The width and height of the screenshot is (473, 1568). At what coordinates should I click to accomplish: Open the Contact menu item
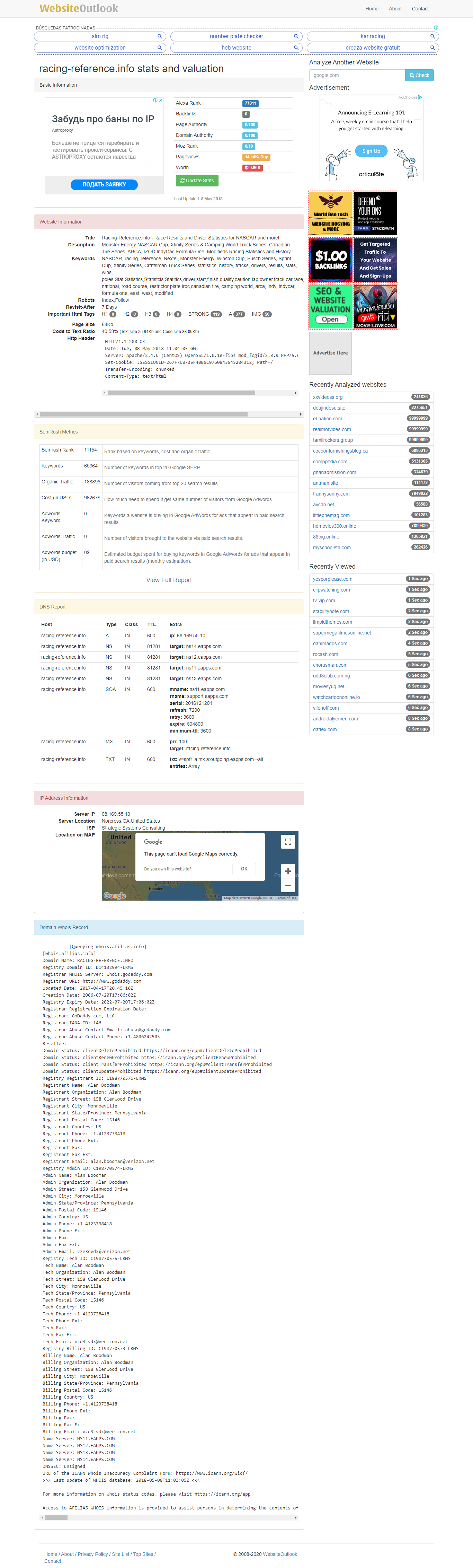[x=420, y=9]
